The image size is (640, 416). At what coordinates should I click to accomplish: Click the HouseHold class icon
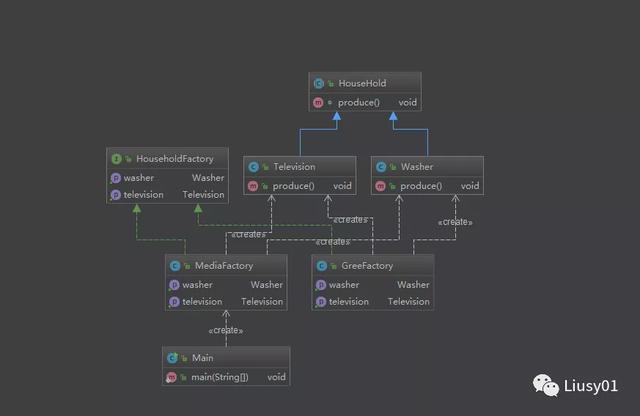click(x=319, y=84)
